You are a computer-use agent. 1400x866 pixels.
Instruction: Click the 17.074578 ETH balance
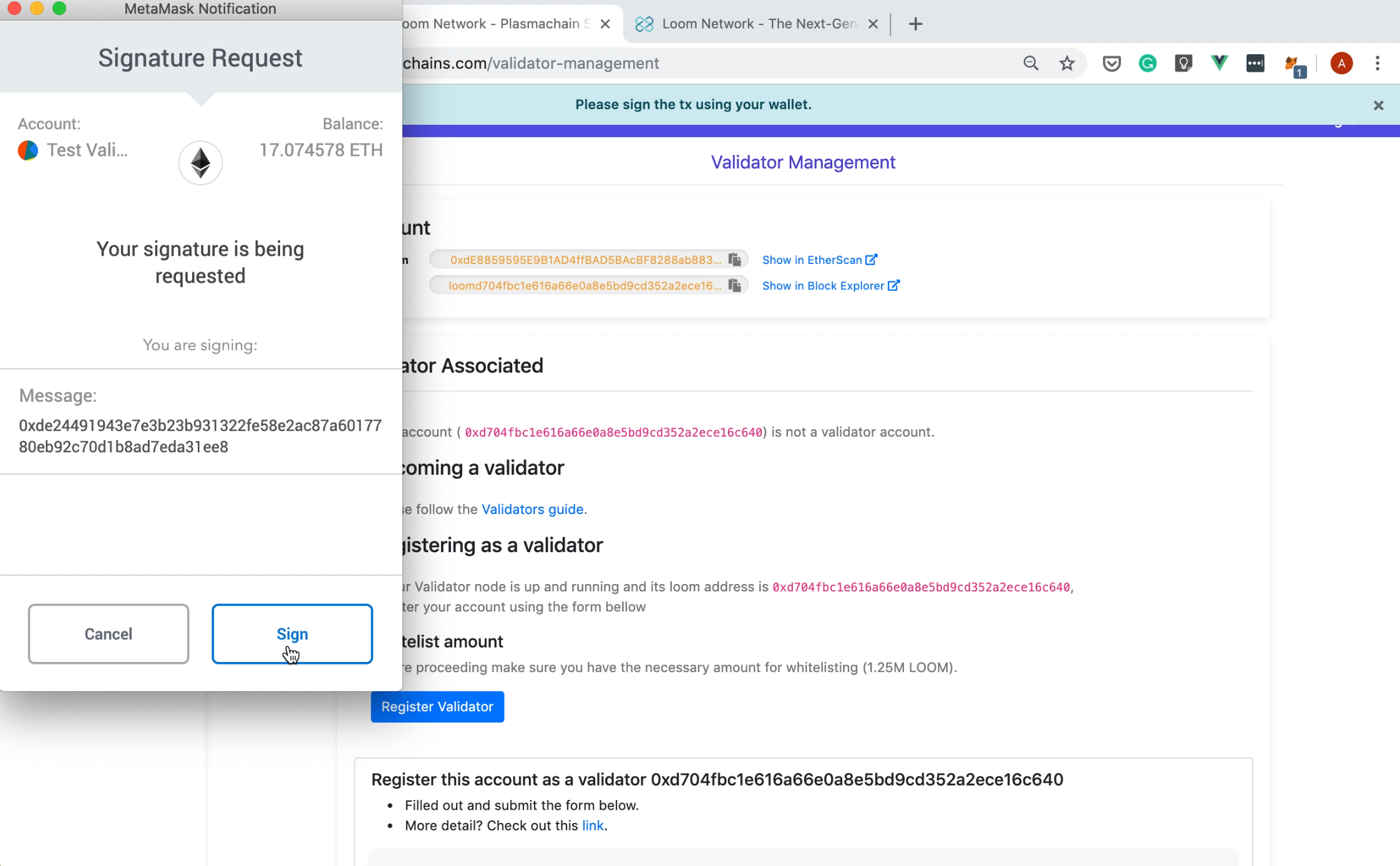tap(321, 150)
